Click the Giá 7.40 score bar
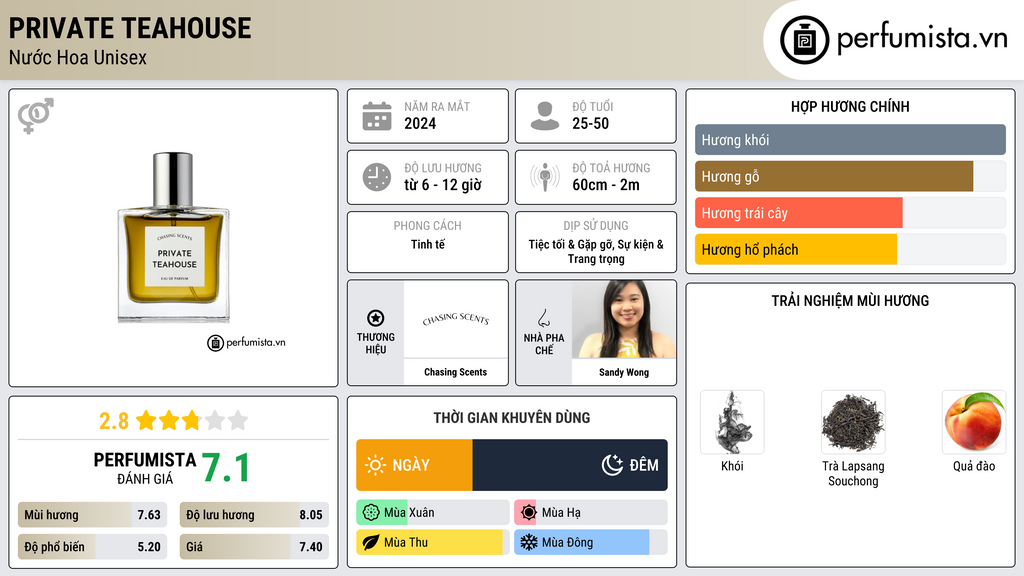1024x576 pixels. pos(254,547)
